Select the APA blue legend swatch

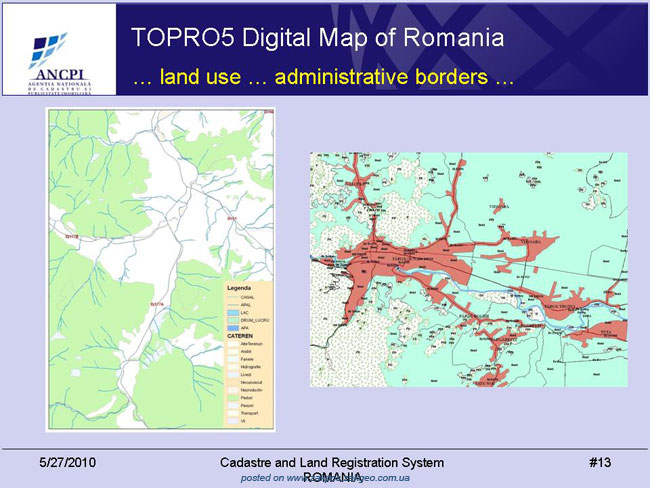click(x=233, y=328)
